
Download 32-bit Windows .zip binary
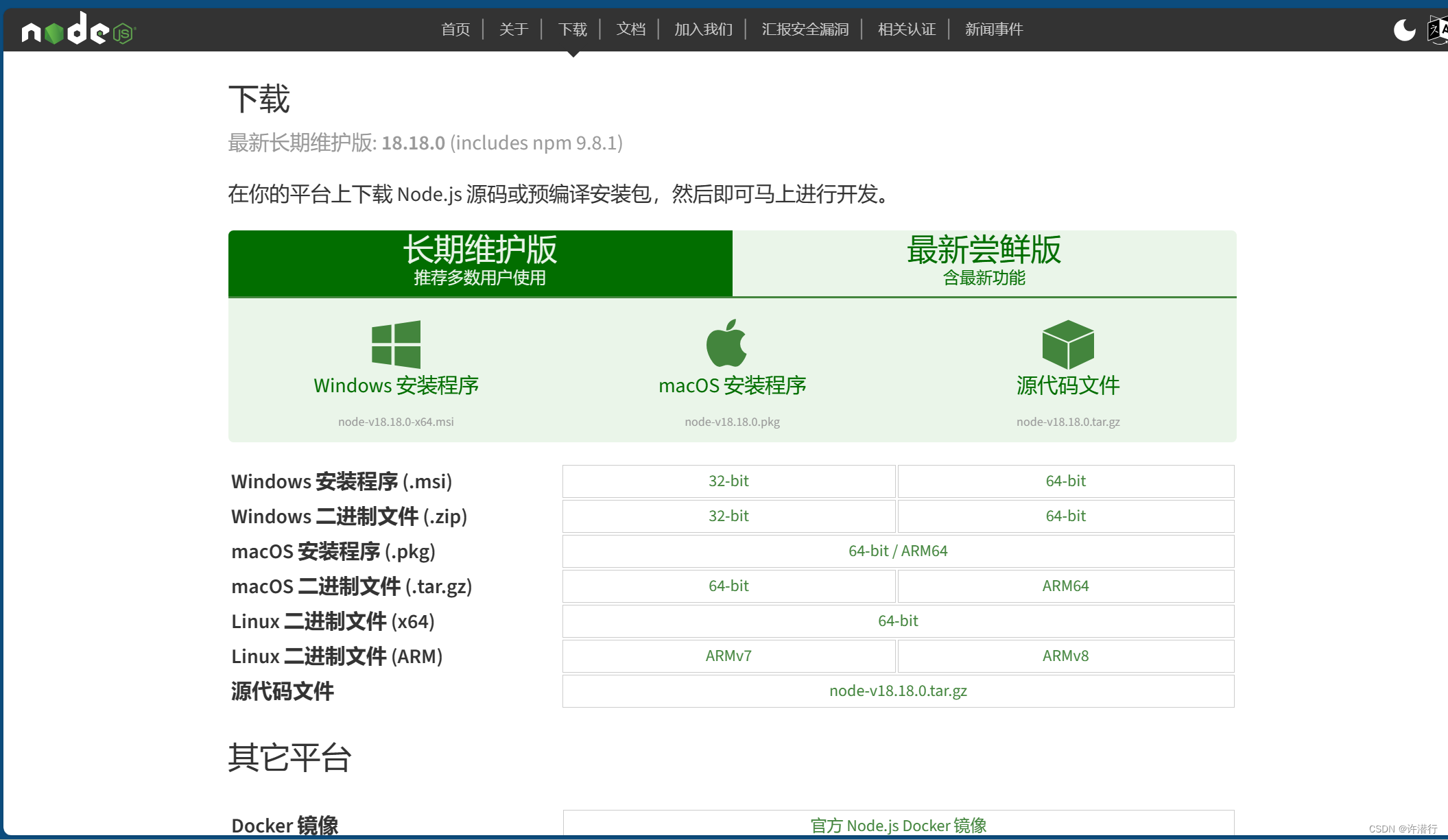728,516
